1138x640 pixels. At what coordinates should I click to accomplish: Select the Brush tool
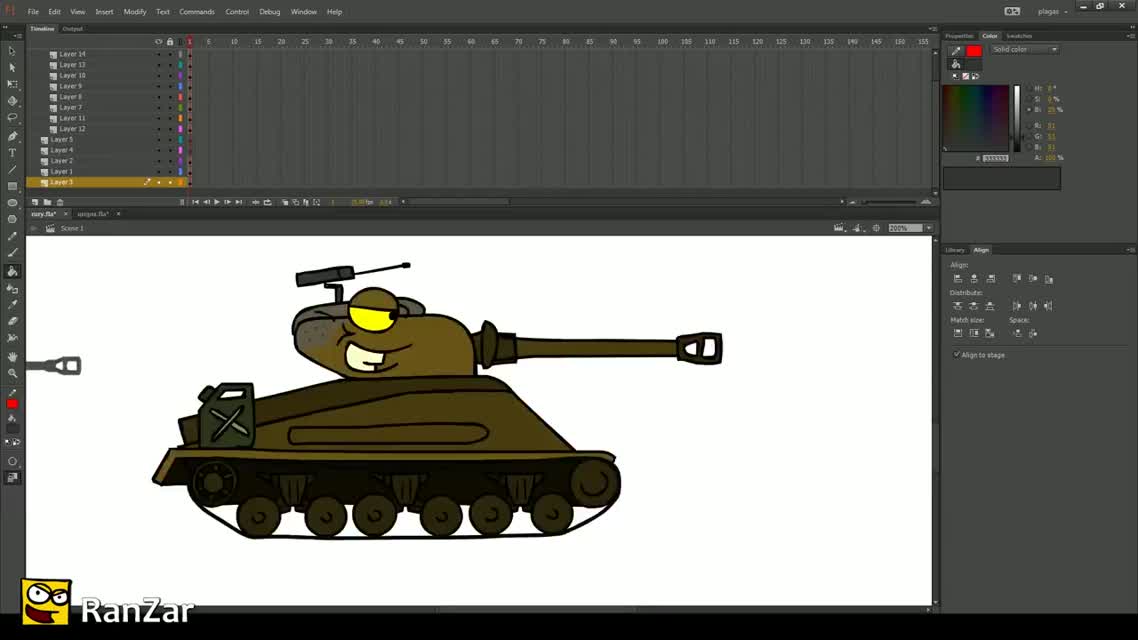[x=12, y=253]
